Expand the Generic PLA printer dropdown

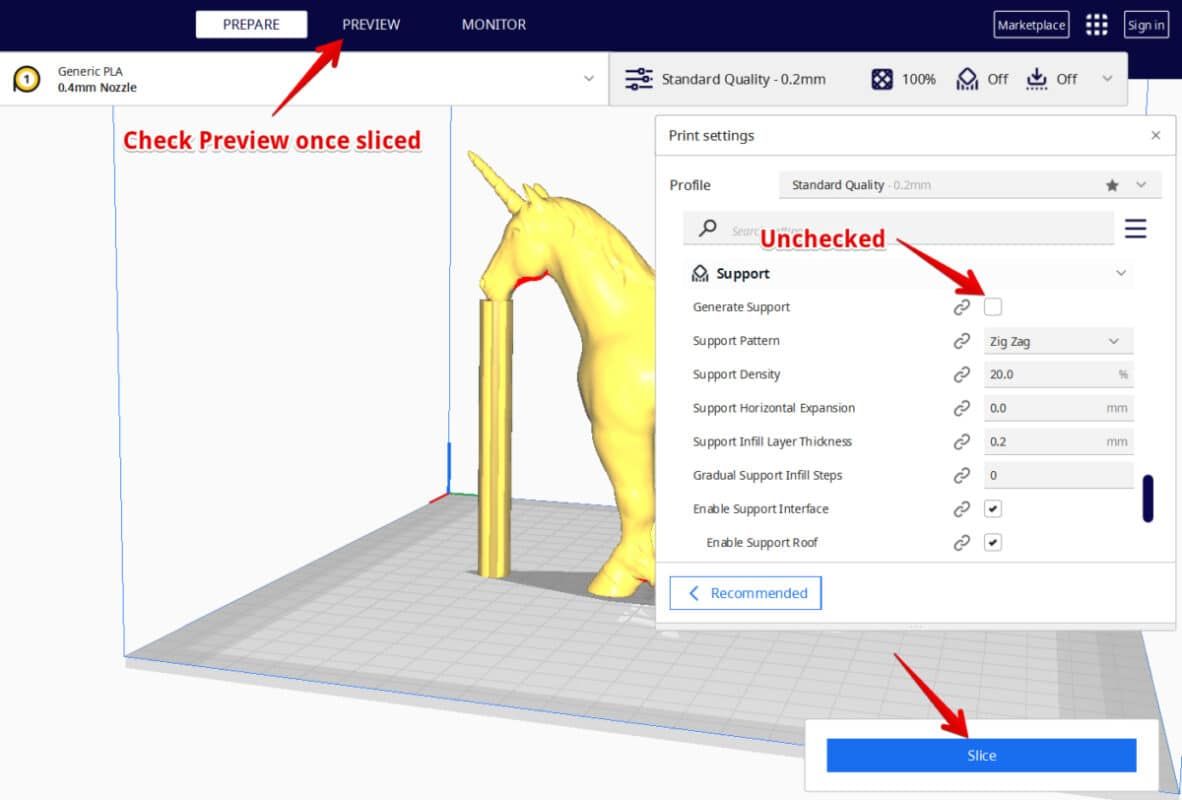click(590, 78)
